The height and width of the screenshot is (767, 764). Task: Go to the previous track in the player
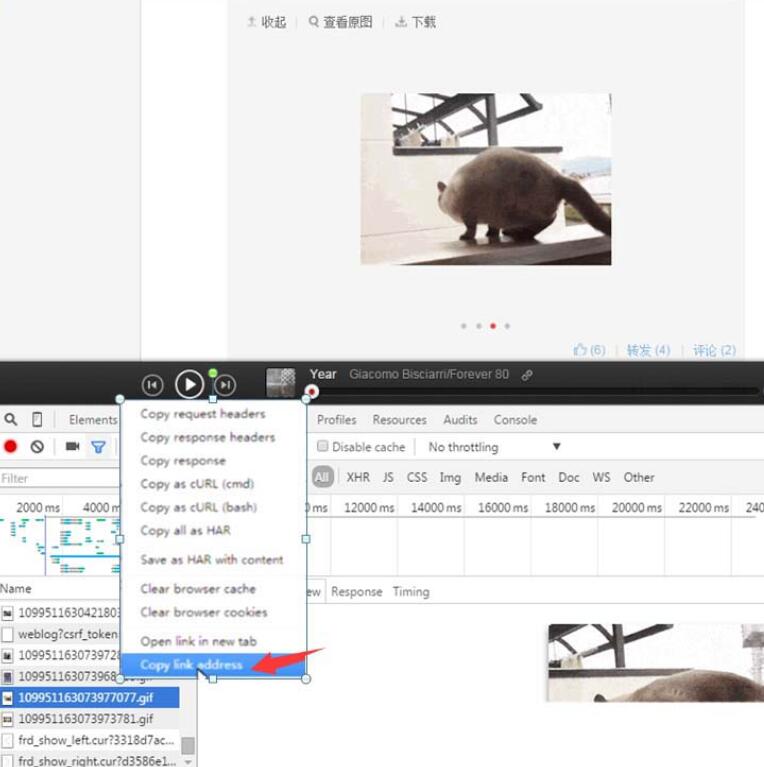click(x=152, y=385)
